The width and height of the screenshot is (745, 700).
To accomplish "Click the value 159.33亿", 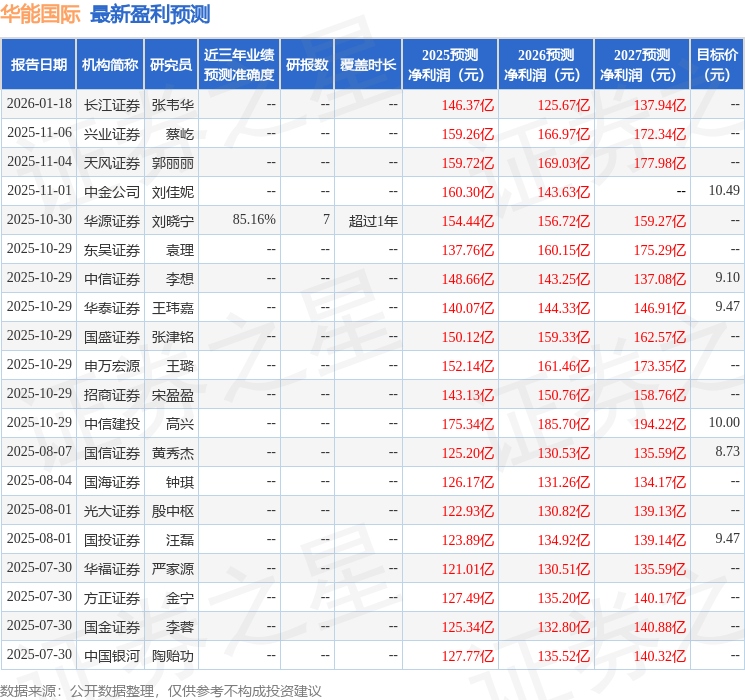I will click(x=564, y=337).
